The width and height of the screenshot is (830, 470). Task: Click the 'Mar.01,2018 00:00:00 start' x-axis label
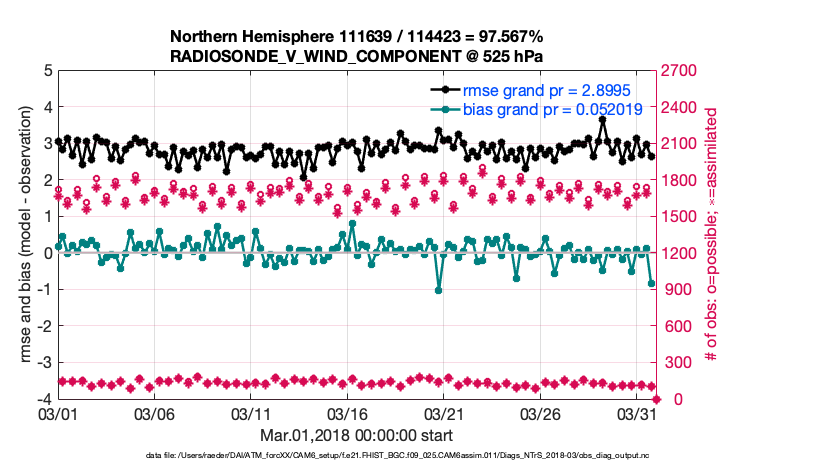point(356,435)
